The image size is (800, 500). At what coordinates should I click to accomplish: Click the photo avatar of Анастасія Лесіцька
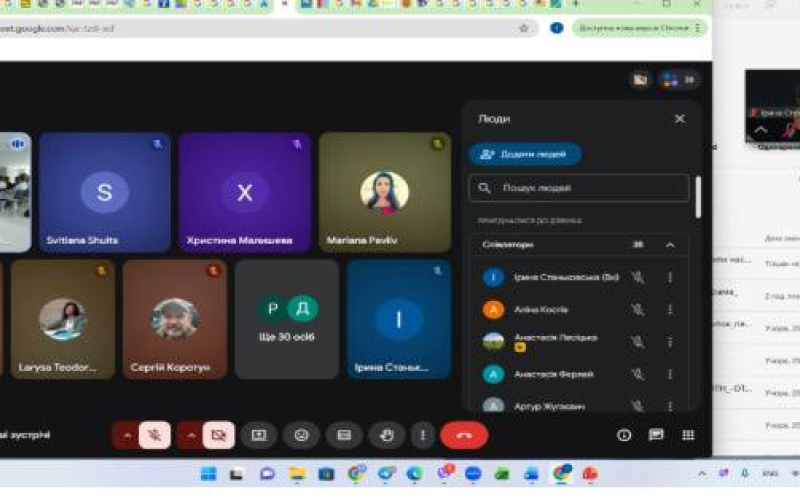point(493,342)
